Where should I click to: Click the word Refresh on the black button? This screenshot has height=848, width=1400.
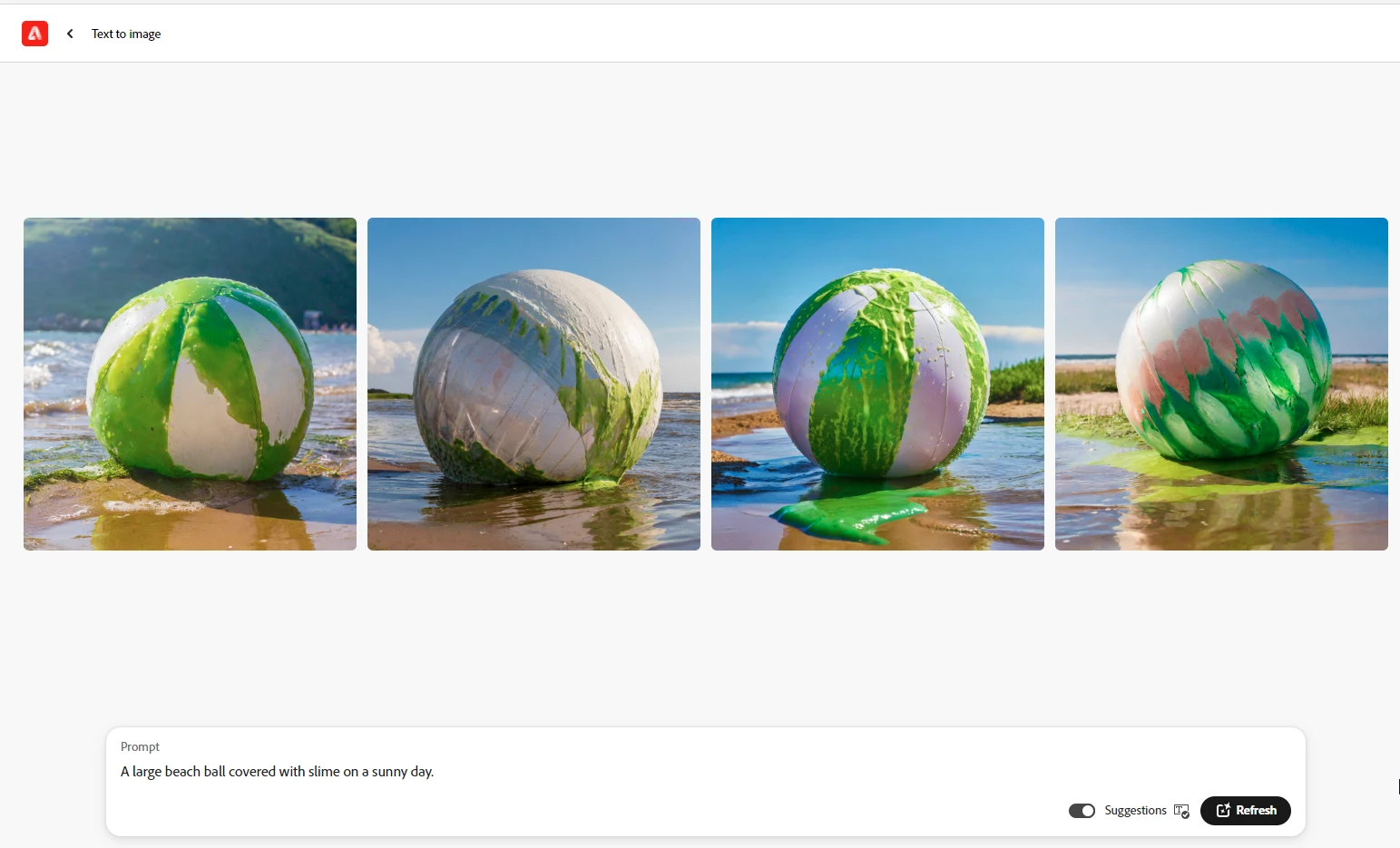point(1256,810)
